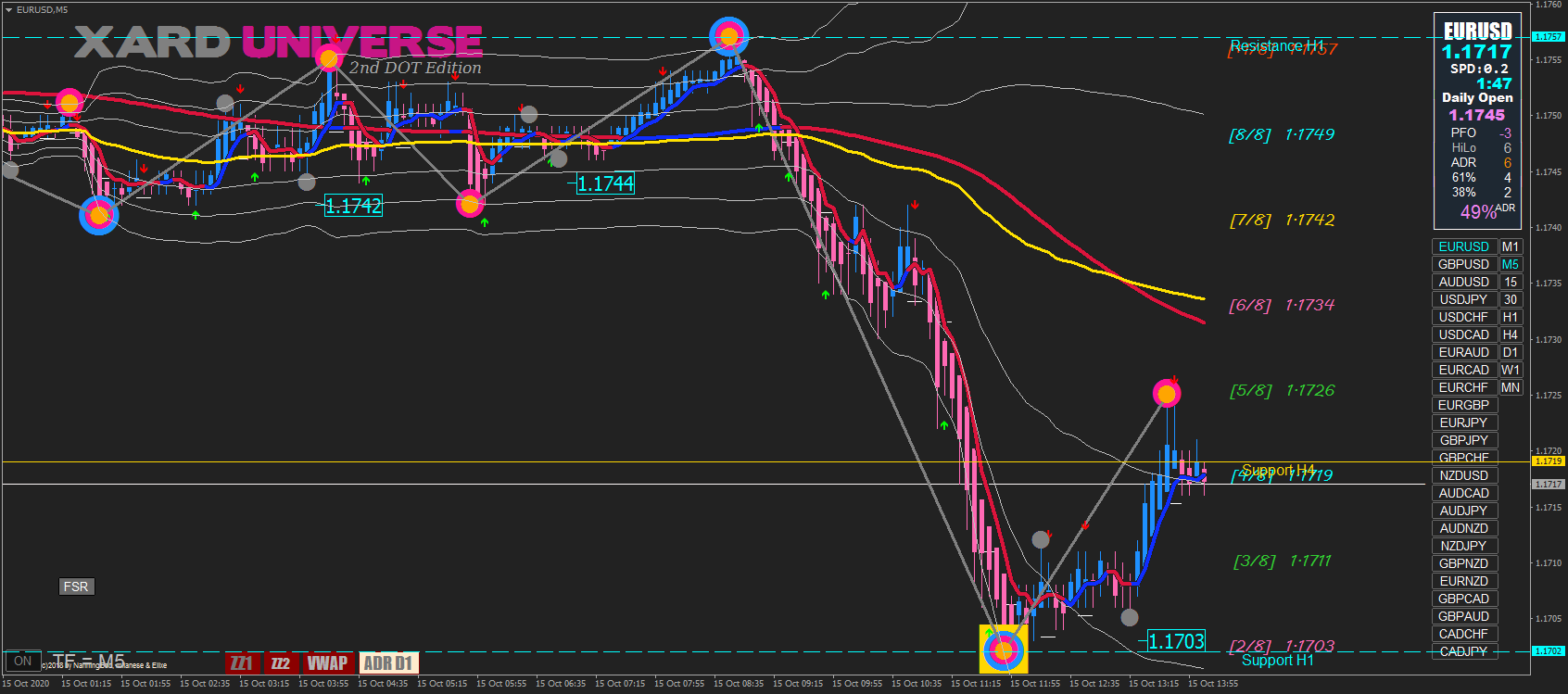1568x694 pixels.
Task: Load the EURGBP symbol
Action: tap(1464, 405)
